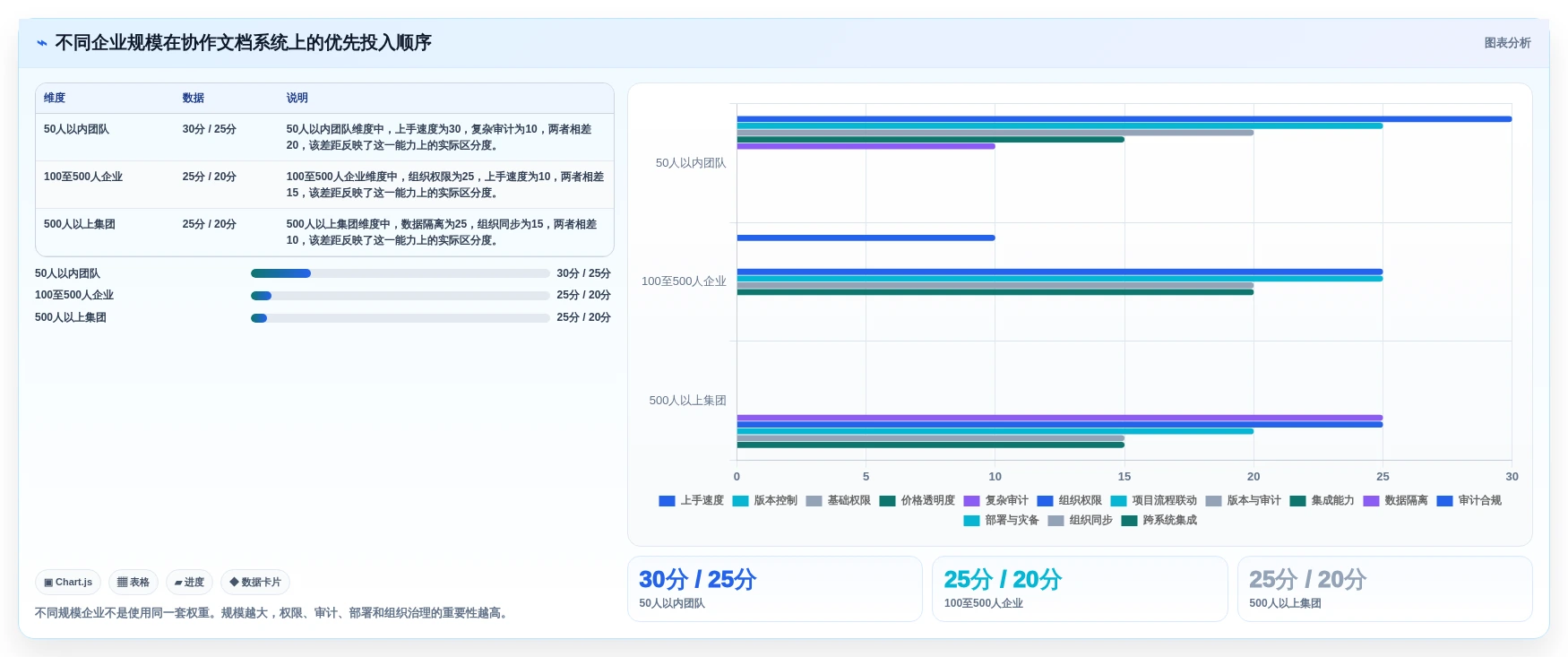Click 30分 / 25分 value in table
The height and width of the screenshot is (657, 1568).
coord(210,129)
